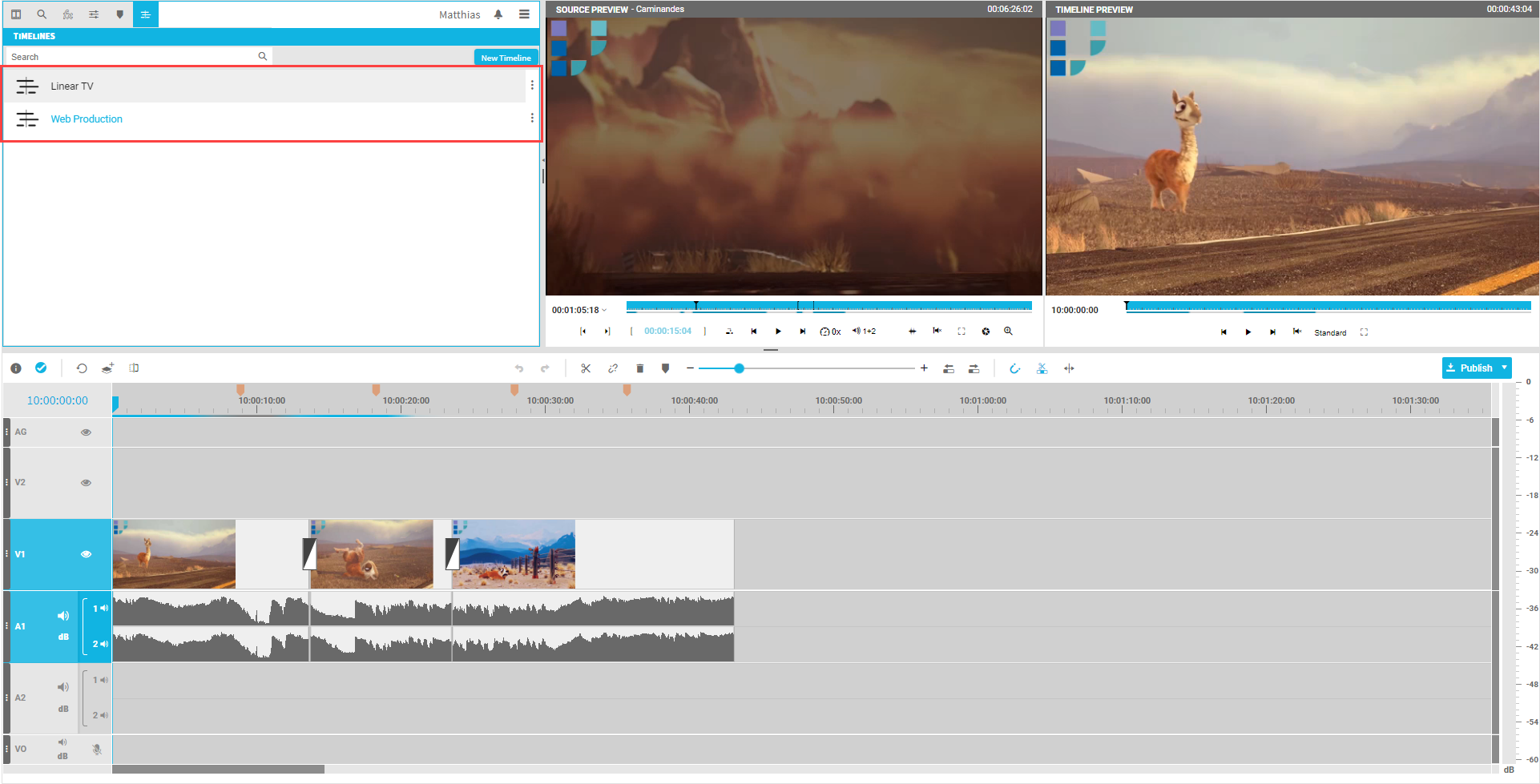This screenshot has height=784, width=1540.
Task: Click the zoom magnifier in source preview controls
Action: click(x=1007, y=331)
